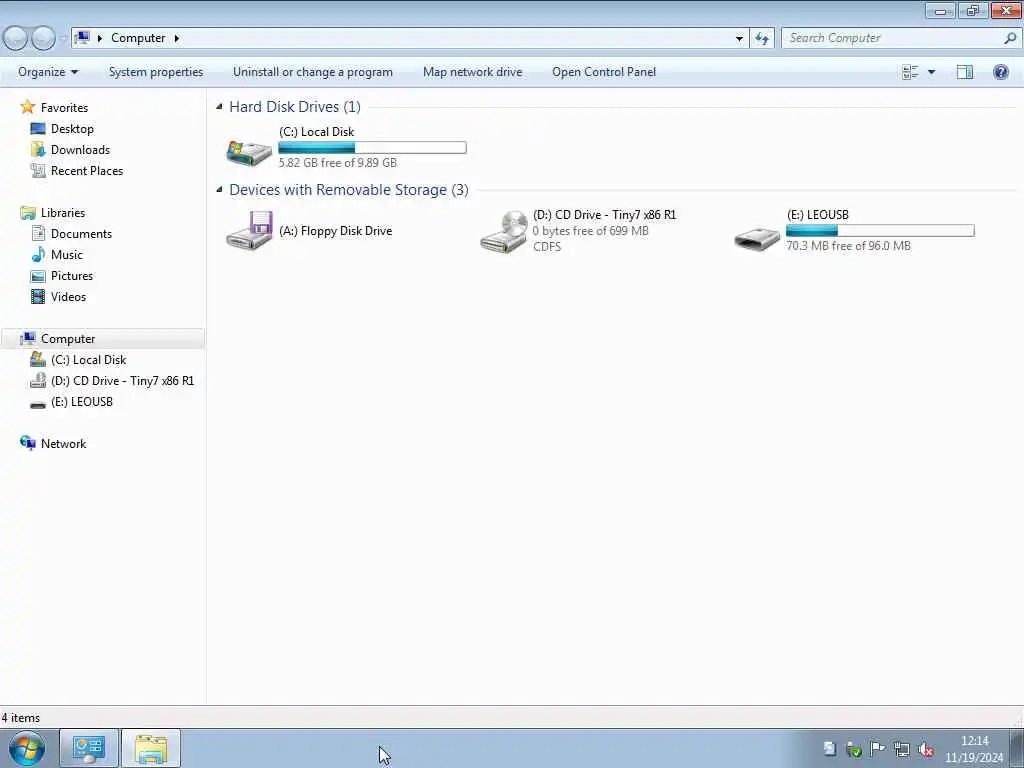Click '5.82 GB free of 9.89 GB' text

tap(338, 163)
